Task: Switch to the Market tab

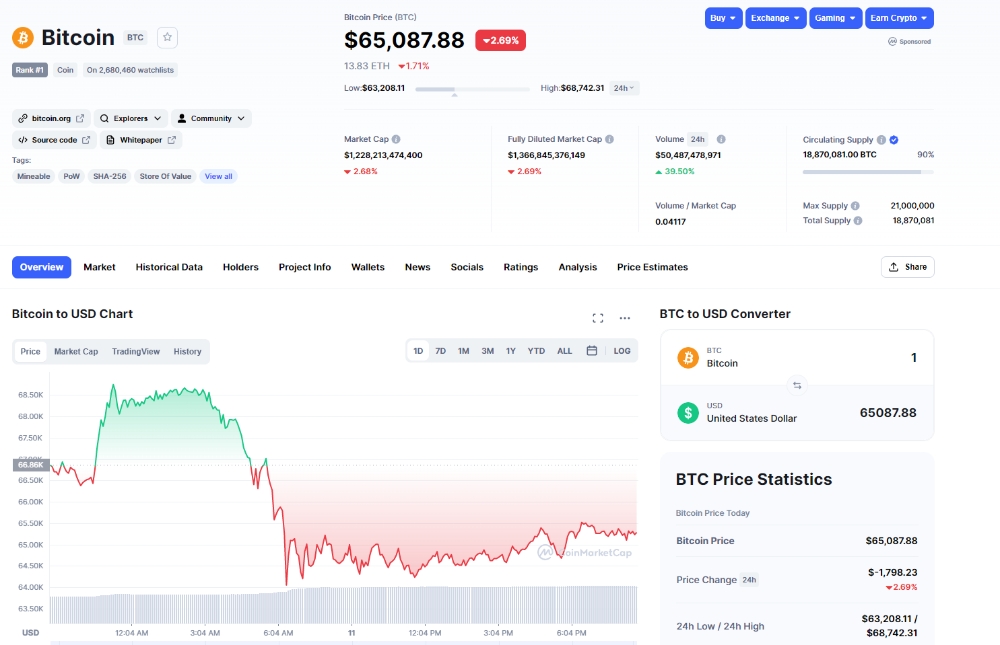Action: [99, 267]
